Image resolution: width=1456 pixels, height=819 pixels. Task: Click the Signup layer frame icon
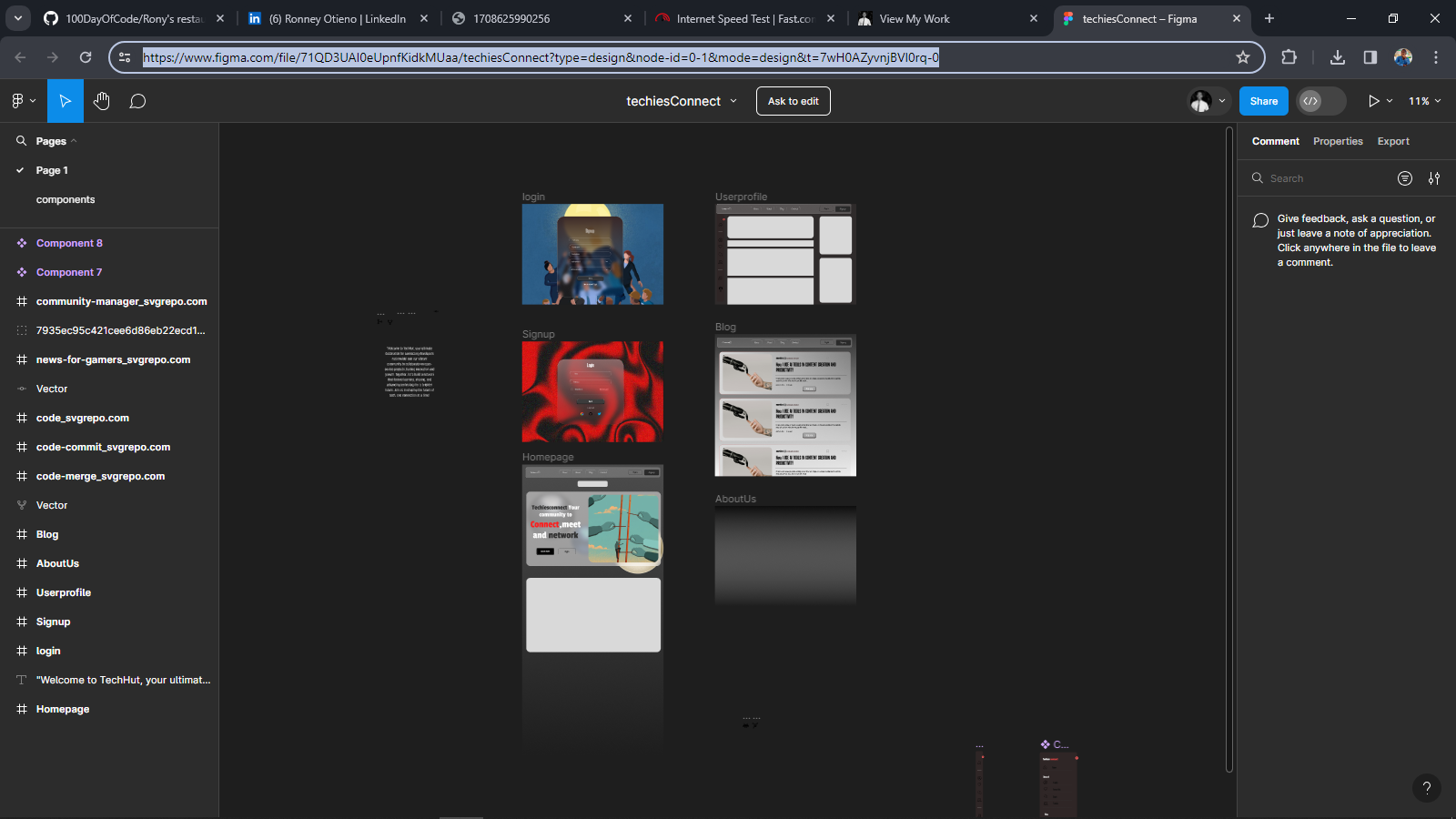pos(22,622)
